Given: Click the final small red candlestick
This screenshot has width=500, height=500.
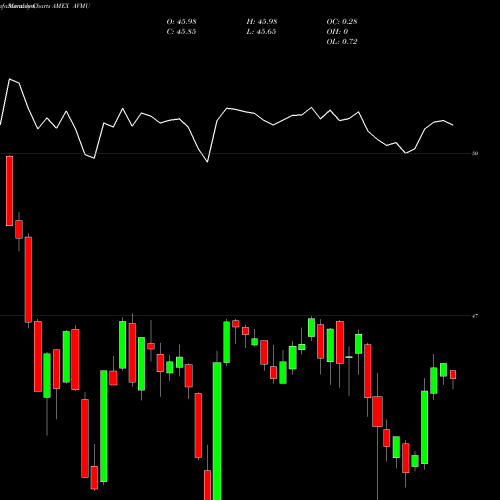Looking at the screenshot, I should [x=453, y=375].
